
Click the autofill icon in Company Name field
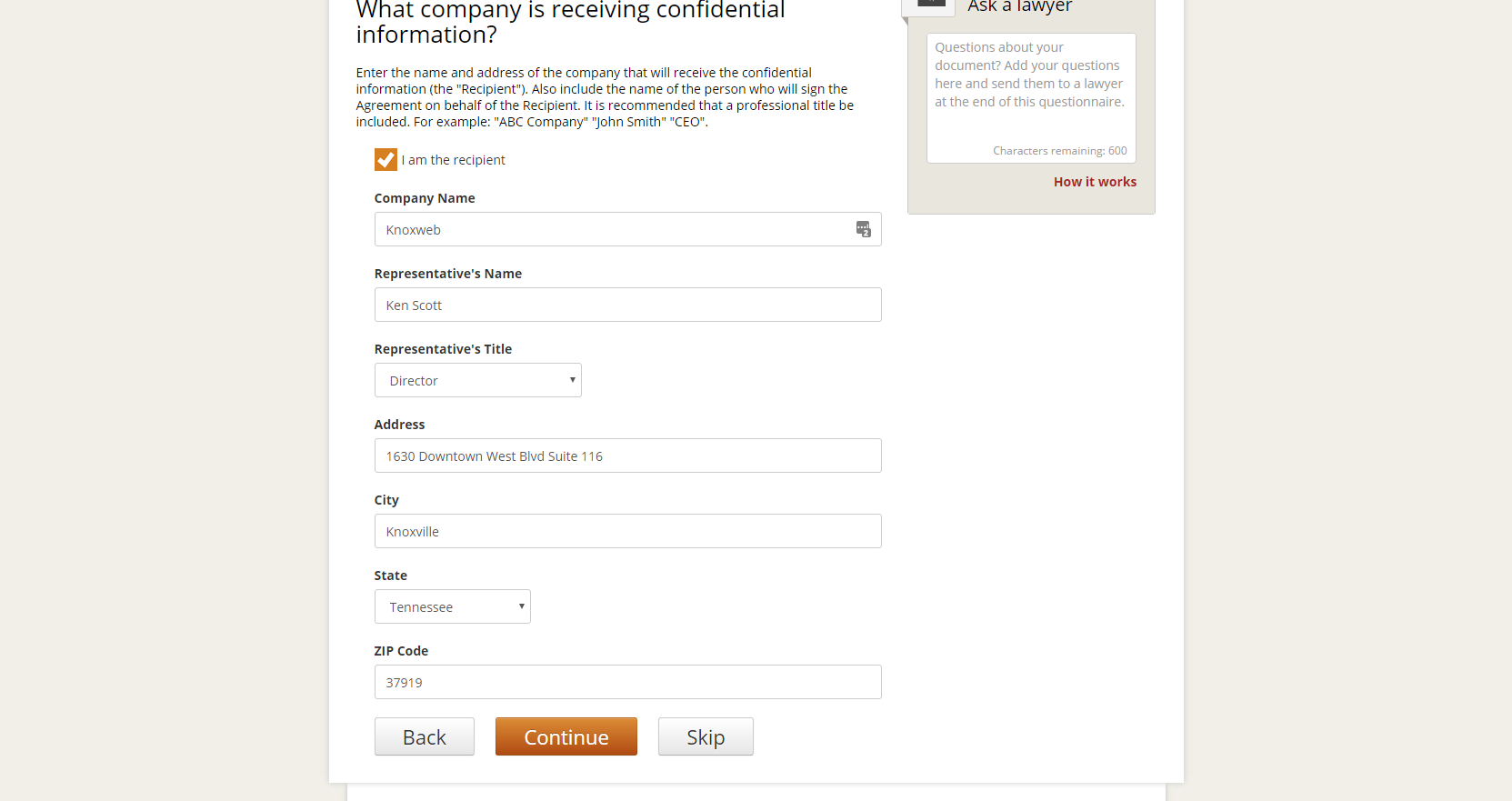point(863,229)
